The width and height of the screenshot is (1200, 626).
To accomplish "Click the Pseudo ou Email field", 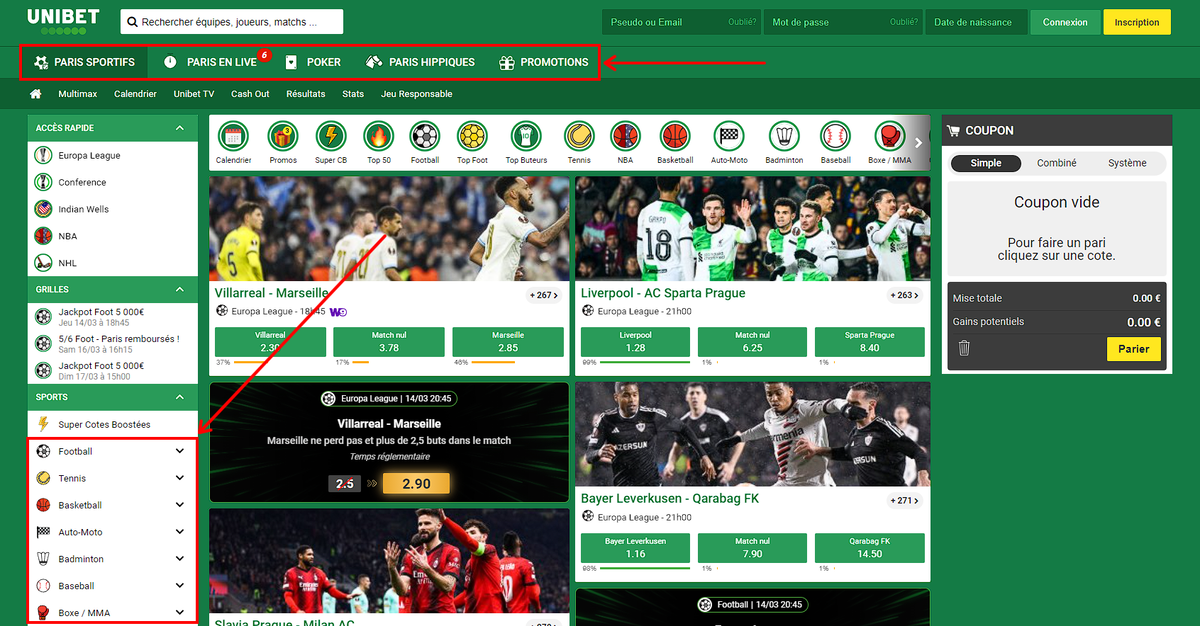I will (x=681, y=22).
